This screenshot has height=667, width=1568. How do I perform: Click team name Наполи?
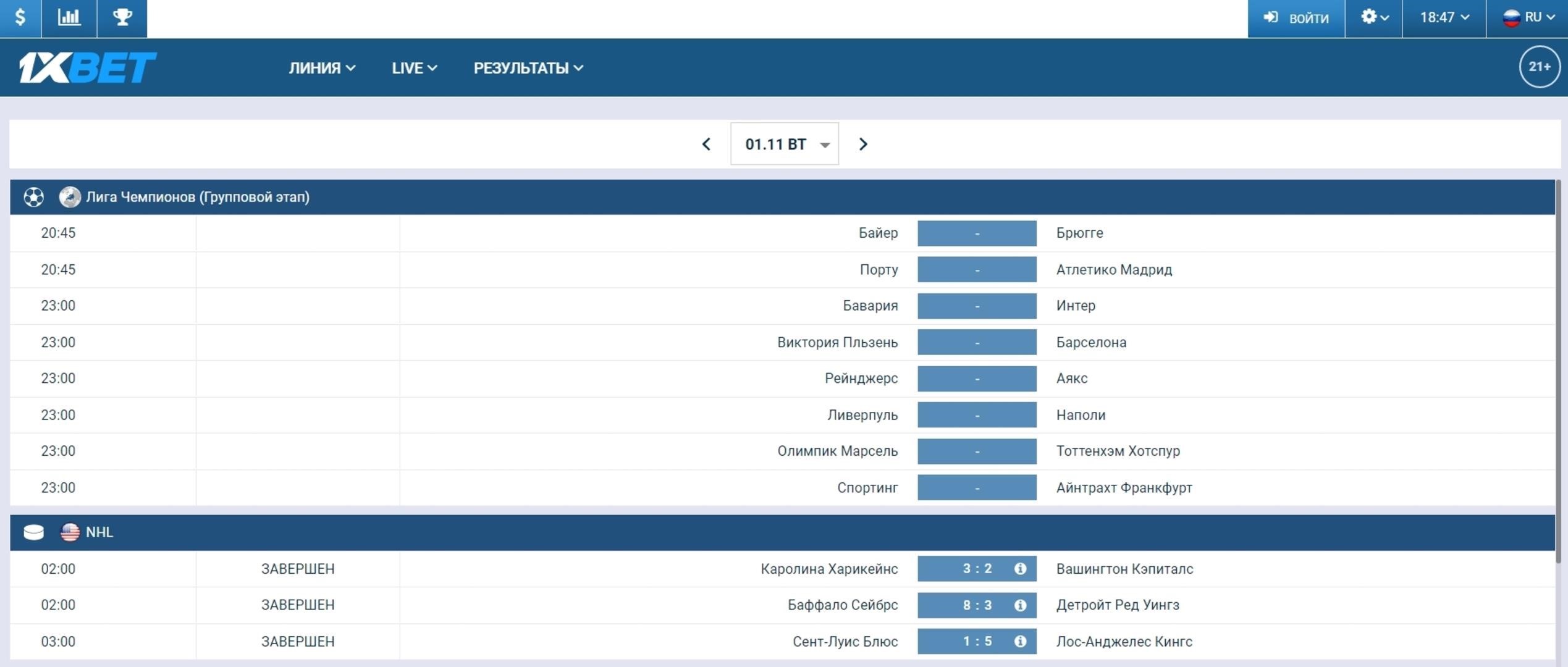pos(1081,415)
